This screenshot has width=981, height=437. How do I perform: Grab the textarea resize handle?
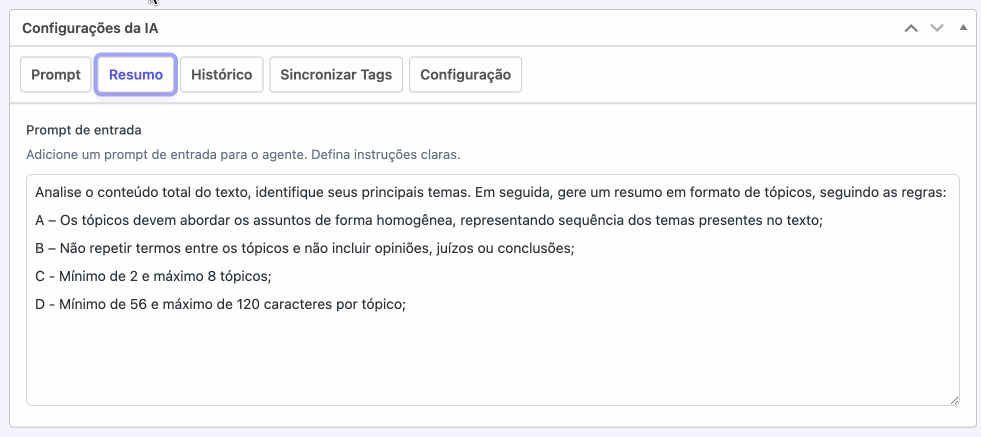[x=953, y=399]
